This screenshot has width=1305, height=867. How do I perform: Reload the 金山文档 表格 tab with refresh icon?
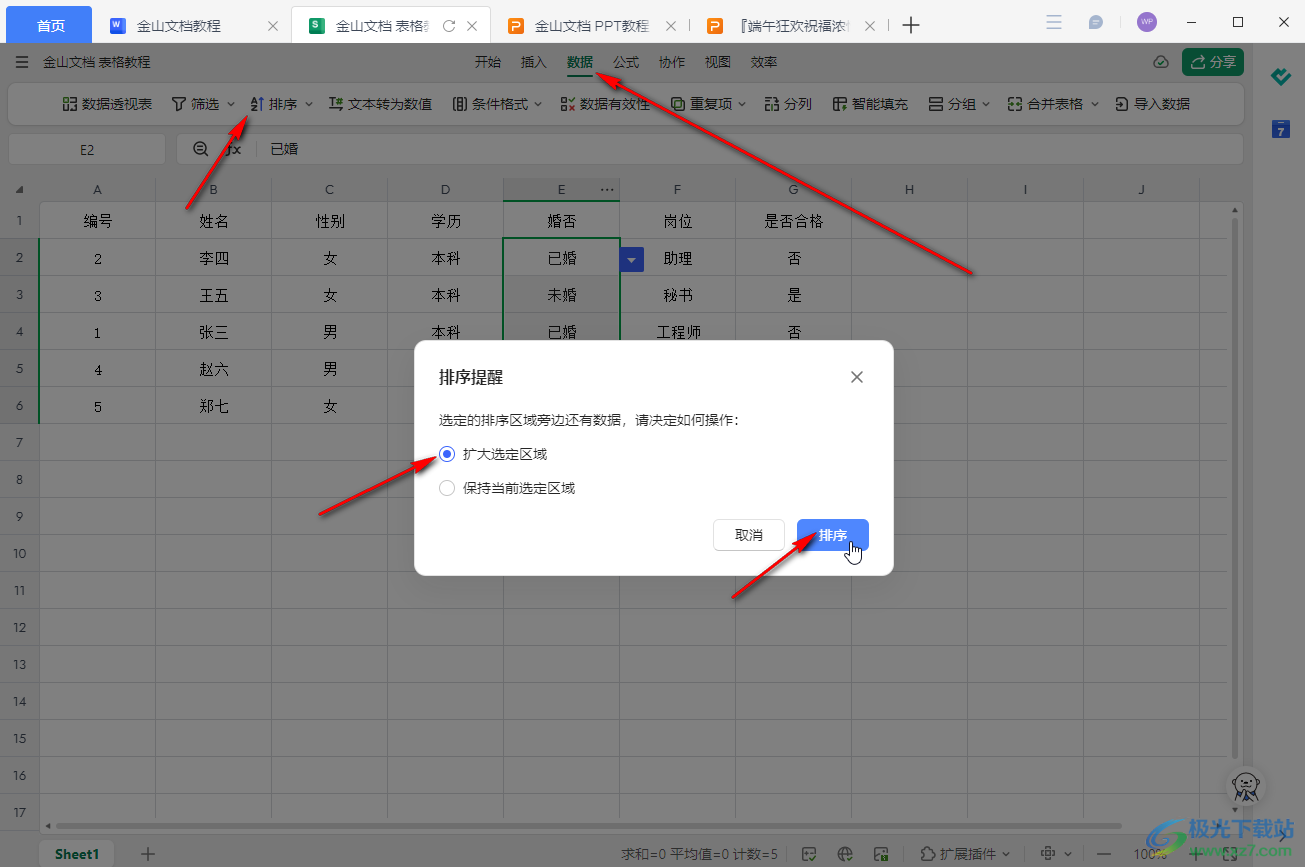coord(449,26)
